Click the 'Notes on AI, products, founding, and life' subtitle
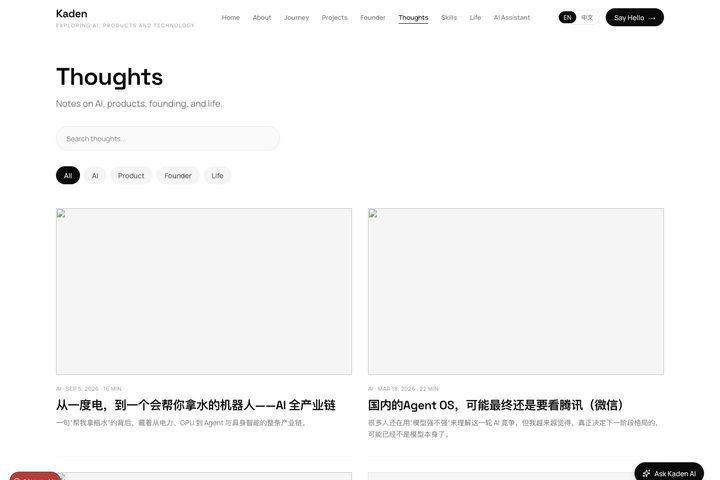This screenshot has height=480, width=720. pyautogui.click(x=139, y=104)
